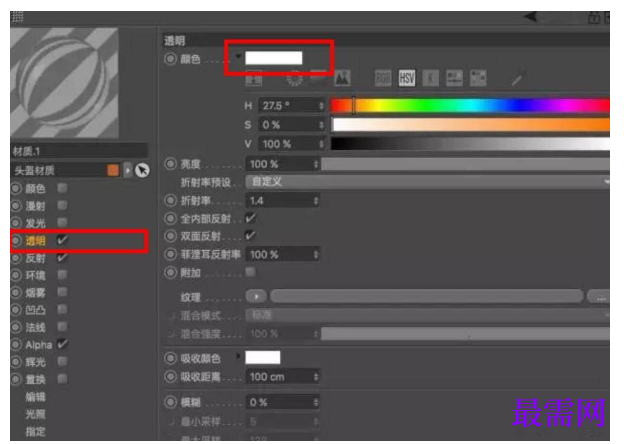The image size is (624, 444).
Task: Click the arrow button beside the layer color
Action: pyautogui.click(x=128, y=170)
